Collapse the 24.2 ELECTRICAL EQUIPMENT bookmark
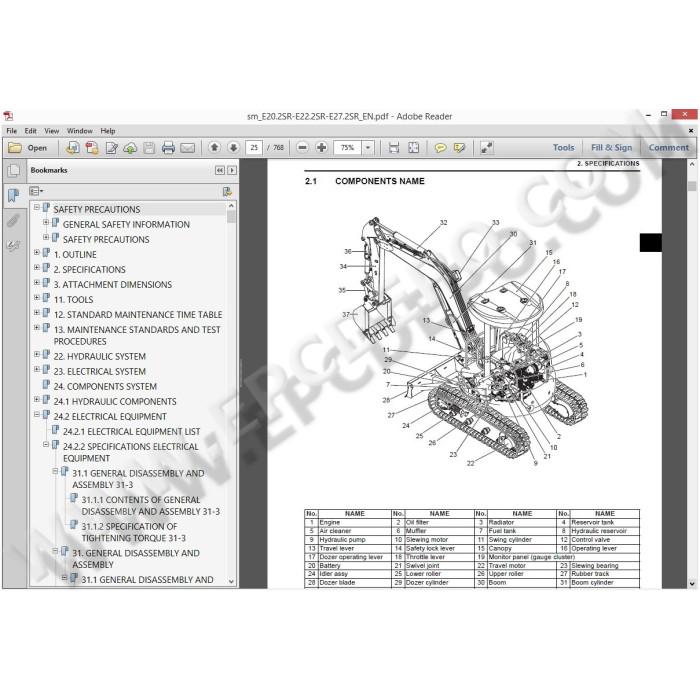Screen dimensions: 700x700 tap(37, 414)
